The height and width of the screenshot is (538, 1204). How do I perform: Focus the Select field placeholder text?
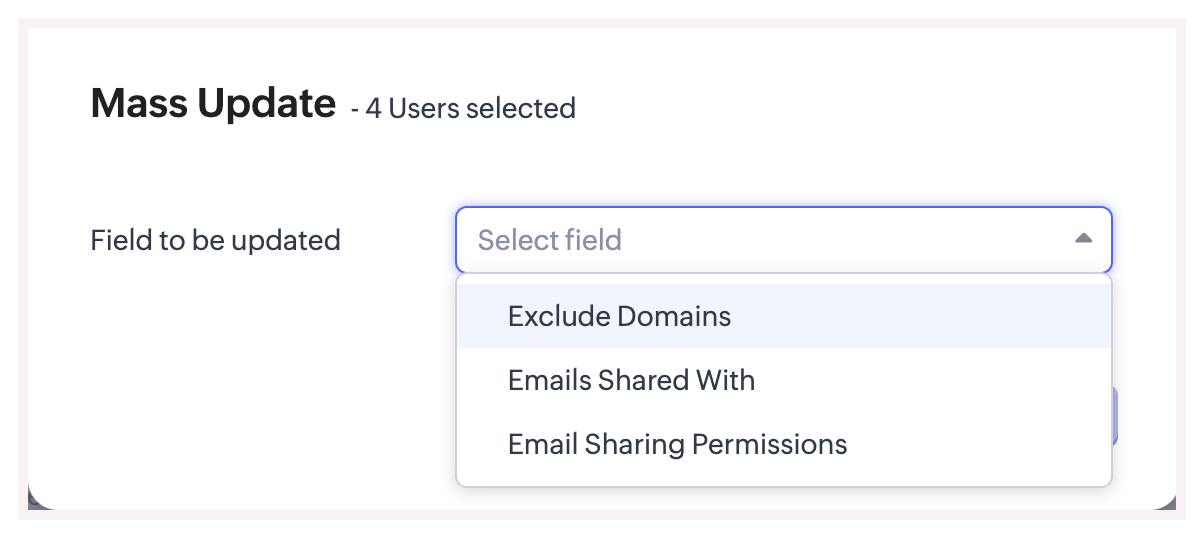point(550,240)
